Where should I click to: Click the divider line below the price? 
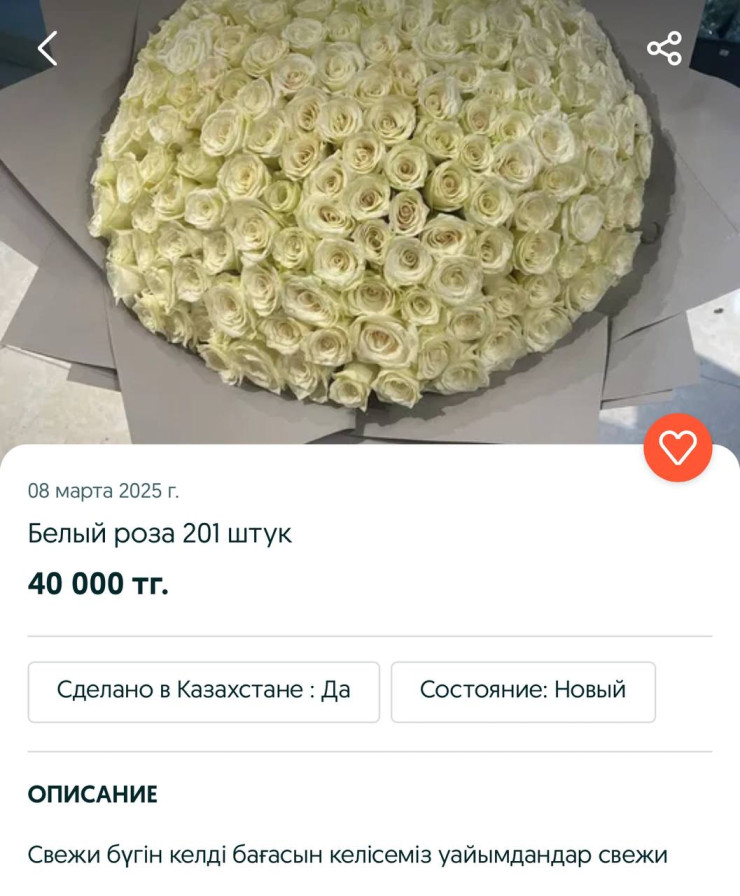[x=370, y=635]
